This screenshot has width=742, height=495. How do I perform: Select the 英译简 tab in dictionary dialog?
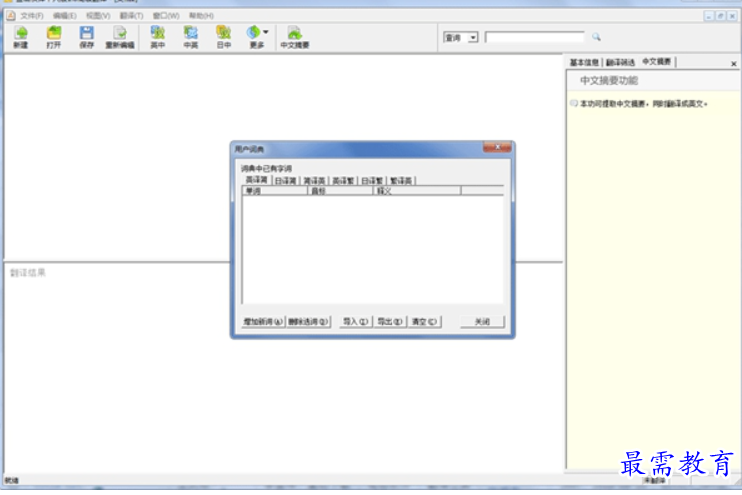[256, 180]
